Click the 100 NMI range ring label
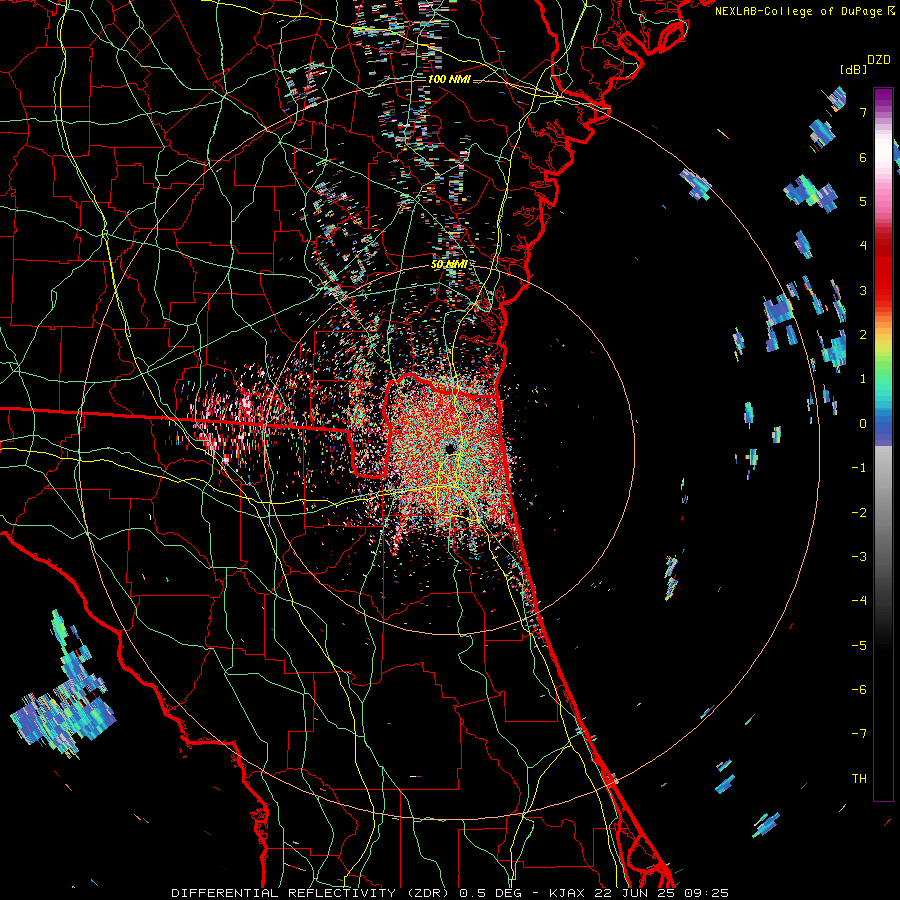 pos(449,79)
